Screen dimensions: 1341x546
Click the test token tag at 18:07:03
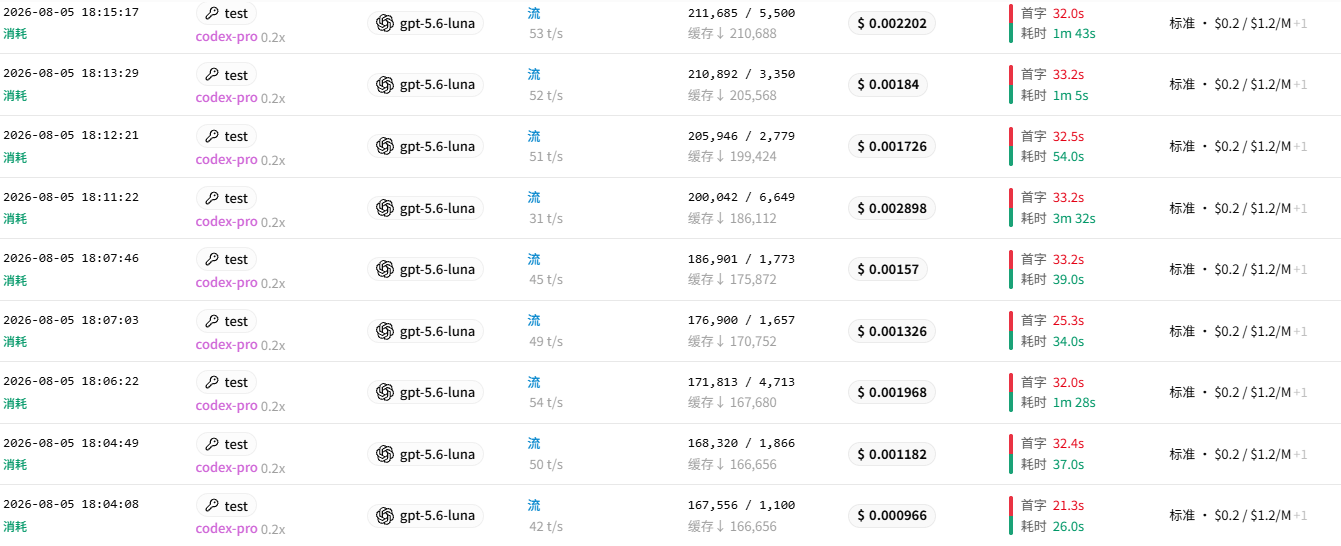[x=226, y=321]
